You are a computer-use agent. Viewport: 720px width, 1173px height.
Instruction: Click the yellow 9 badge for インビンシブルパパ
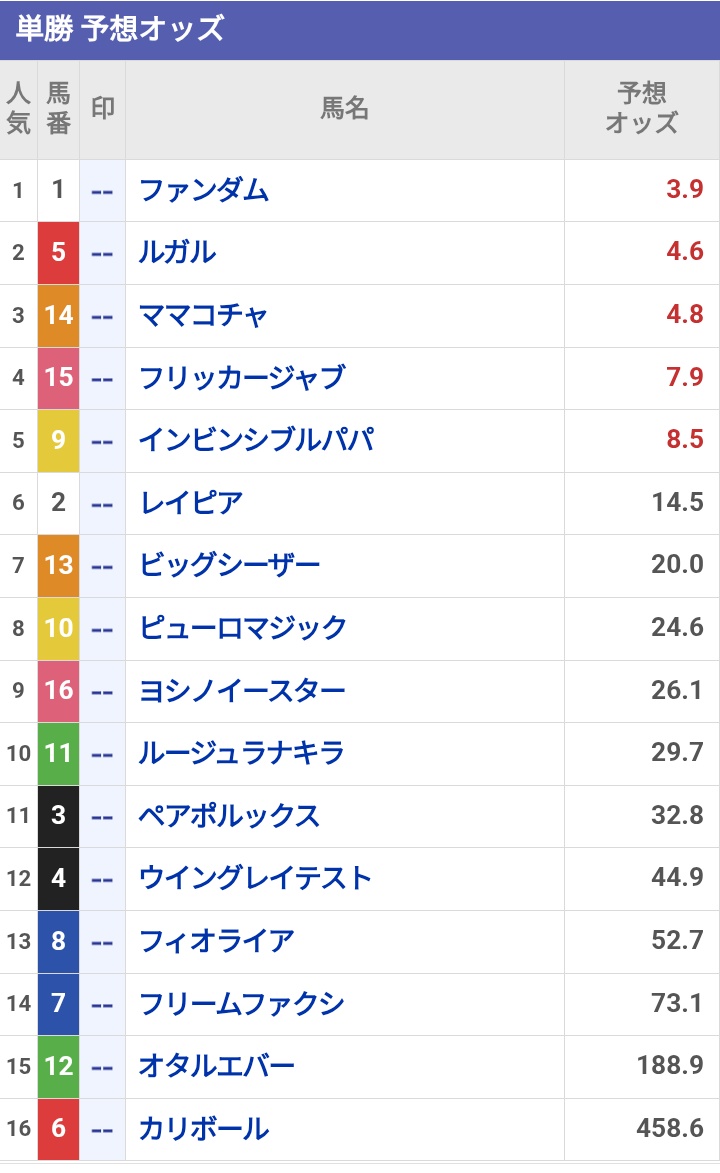[x=59, y=439]
